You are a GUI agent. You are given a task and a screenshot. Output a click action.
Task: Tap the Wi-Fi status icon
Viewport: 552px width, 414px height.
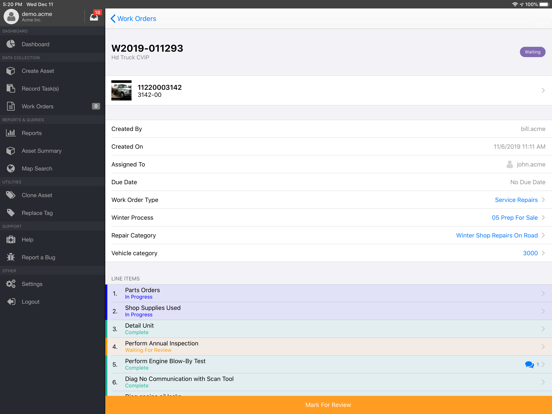(x=515, y=4)
